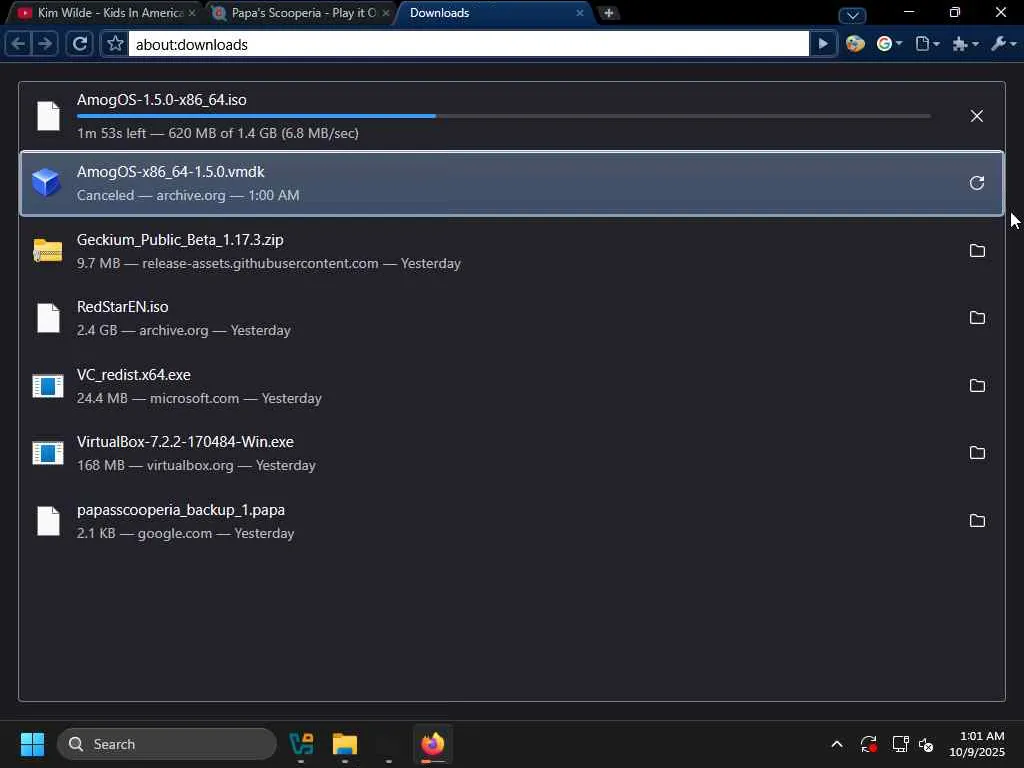Close the Papa's Scooperia tab
Screen dimensions: 1024x768
pos(386,13)
